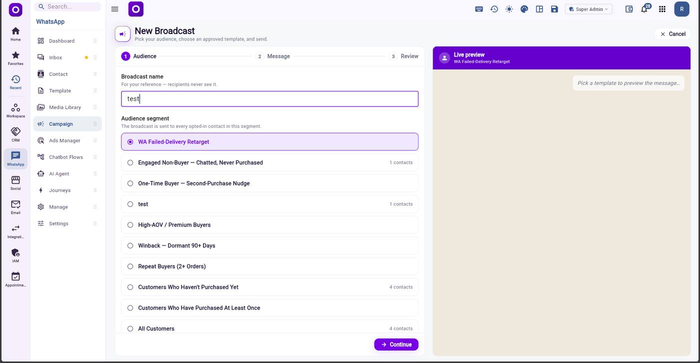Open Campaign in the WhatsApp menu
Image resolution: width=700 pixels, height=363 pixels.
coord(67,124)
